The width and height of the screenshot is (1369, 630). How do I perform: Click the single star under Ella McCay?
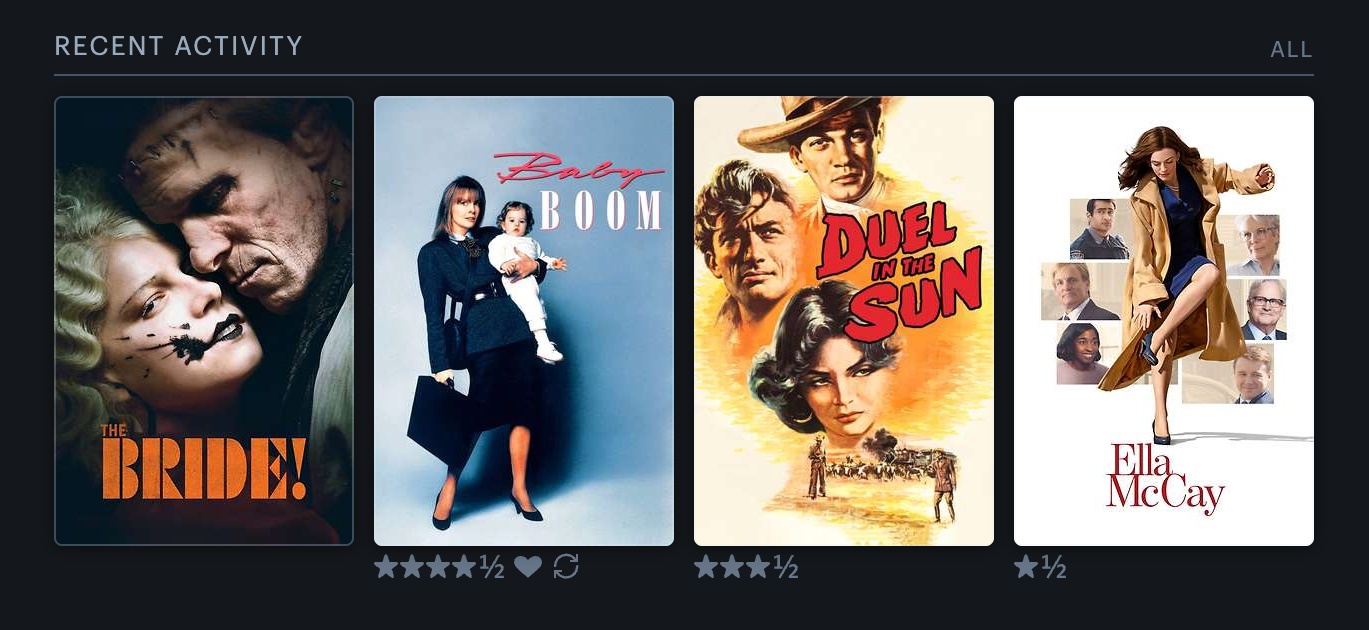tap(1026, 568)
